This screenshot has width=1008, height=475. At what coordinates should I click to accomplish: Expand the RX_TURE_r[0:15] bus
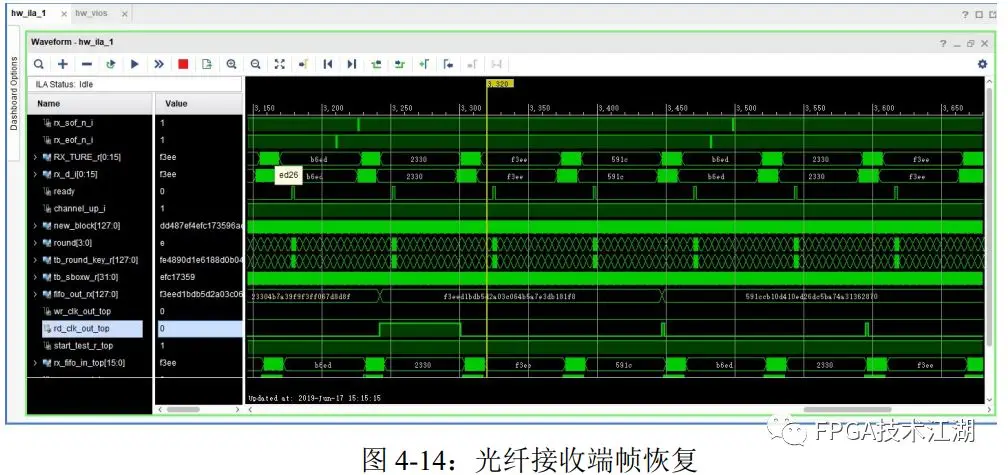click(x=36, y=157)
